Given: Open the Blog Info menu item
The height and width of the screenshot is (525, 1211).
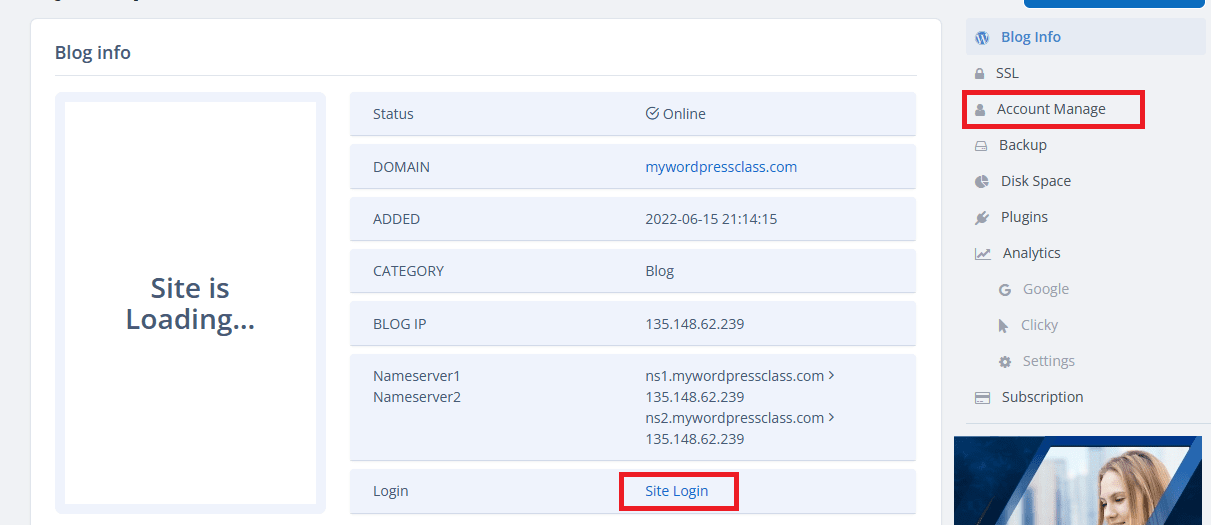Looking at the screenshot, I should tap(1086, 37).
